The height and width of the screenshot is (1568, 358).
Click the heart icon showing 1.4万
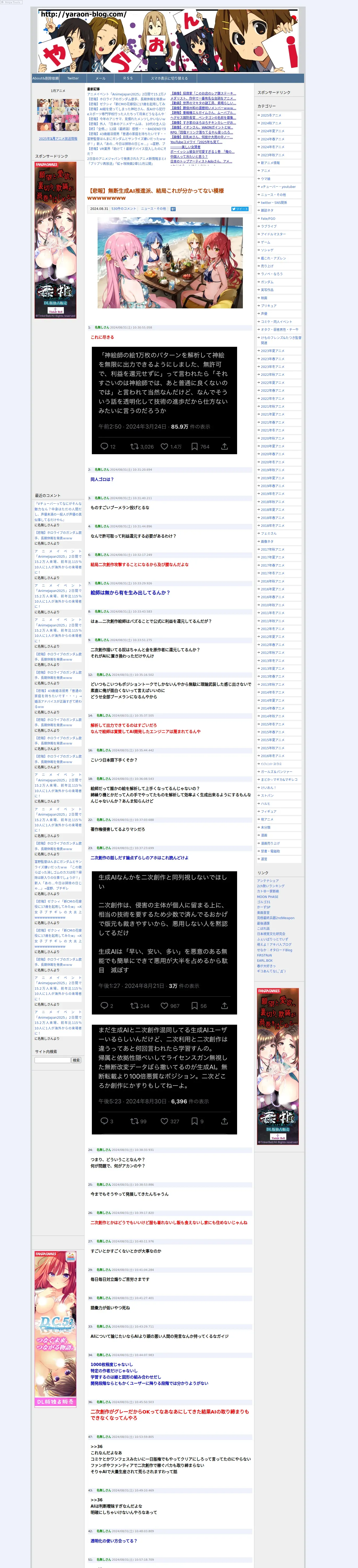pyautogui.click(x=164, y=447)
